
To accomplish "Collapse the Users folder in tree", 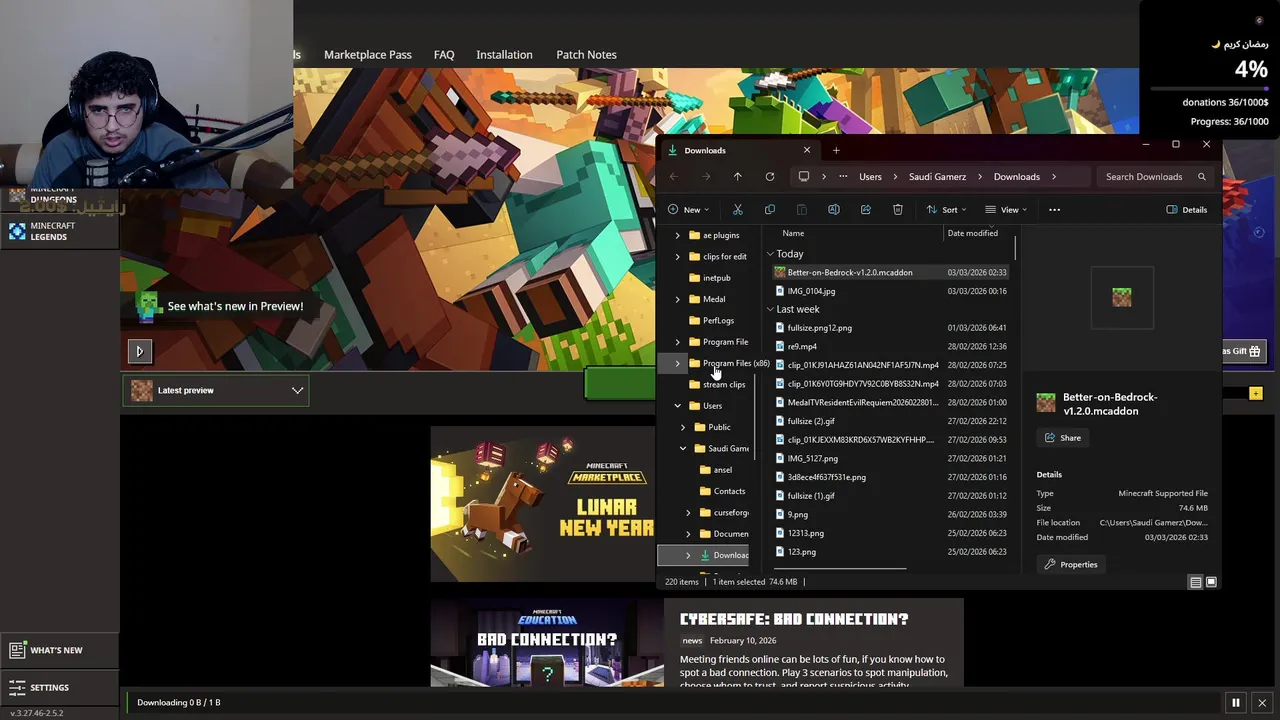I will [x=678, y=406].
